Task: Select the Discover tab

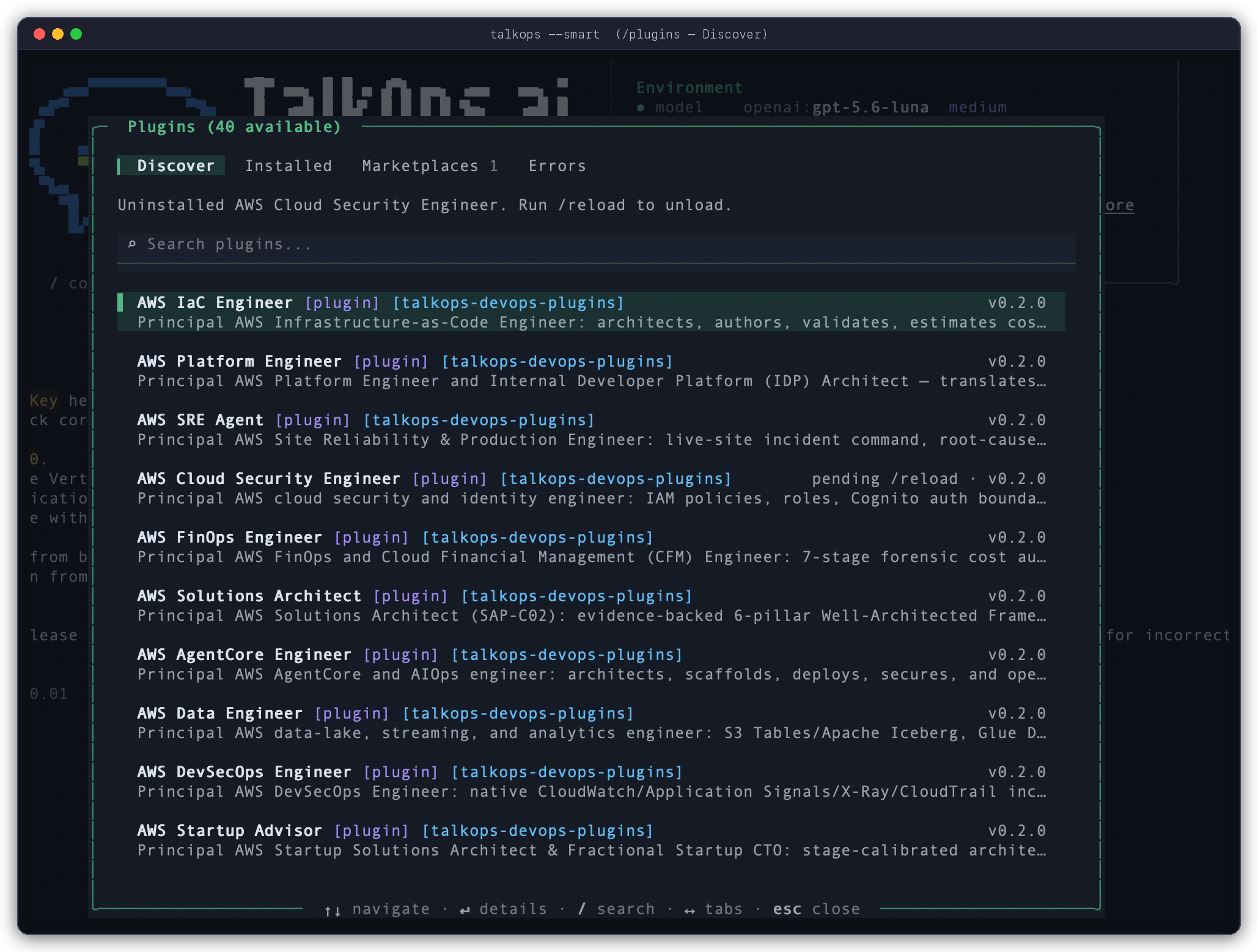Action: [x=172, y=166]
